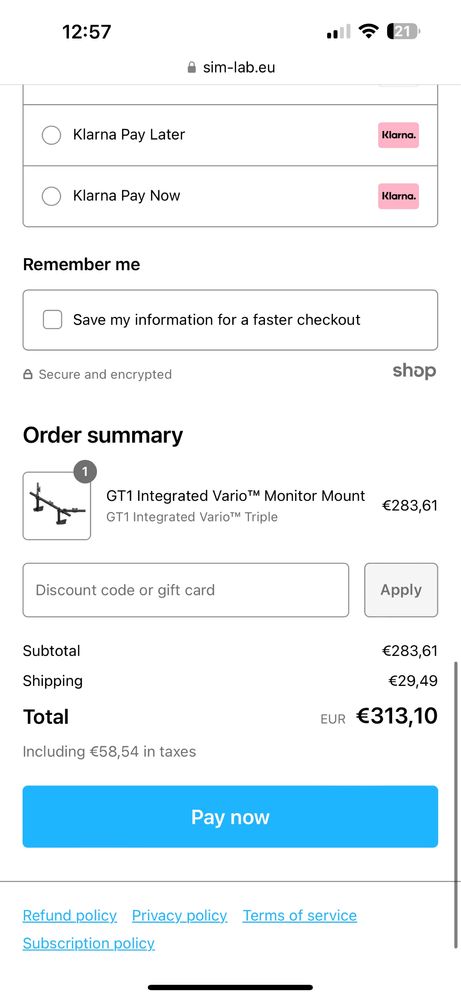Tap the Shop logo below Remember me
Screen dimensions: 461x999
tap(415, 371)
